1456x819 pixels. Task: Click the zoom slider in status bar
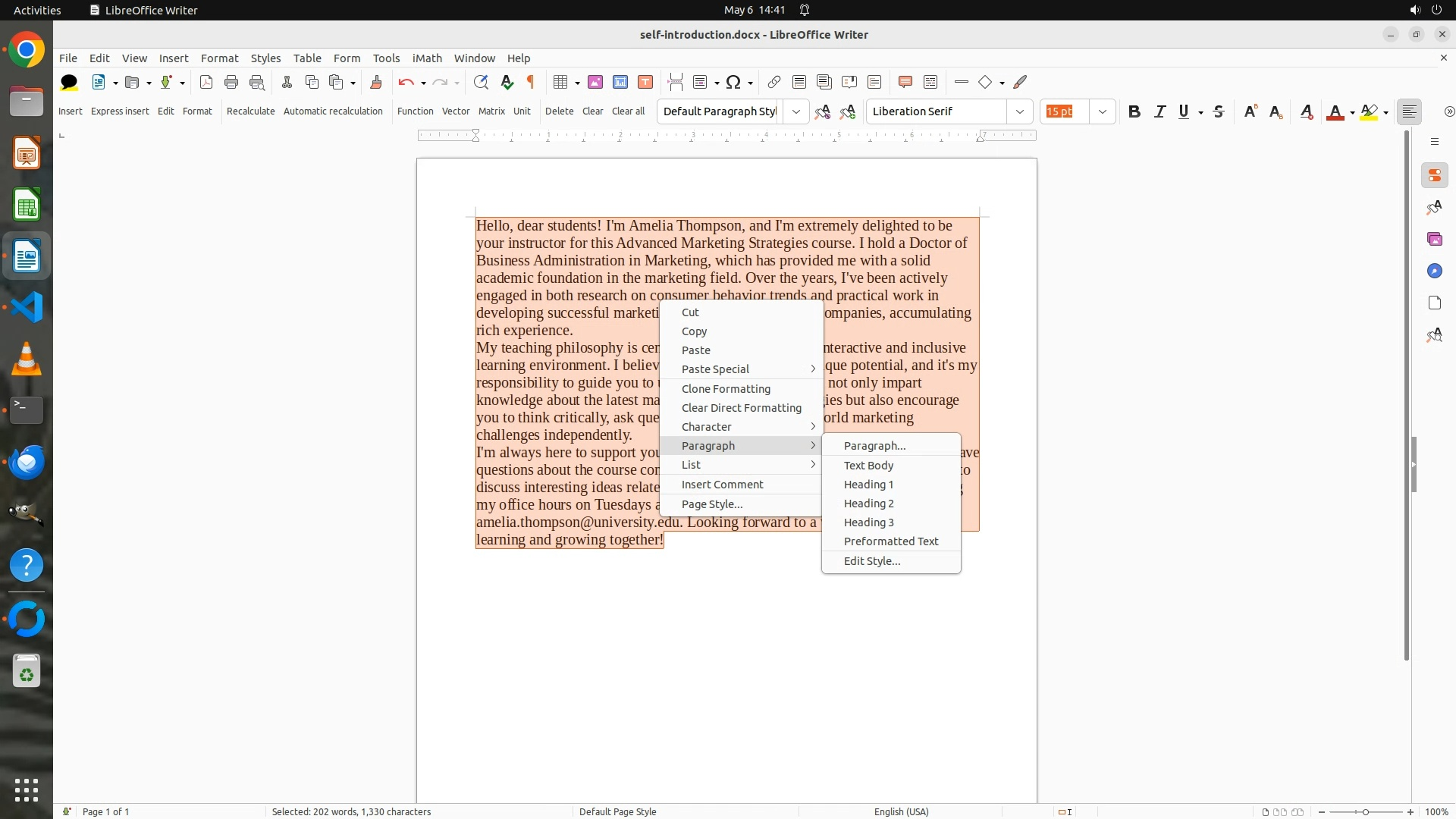tap(1365, 811)
